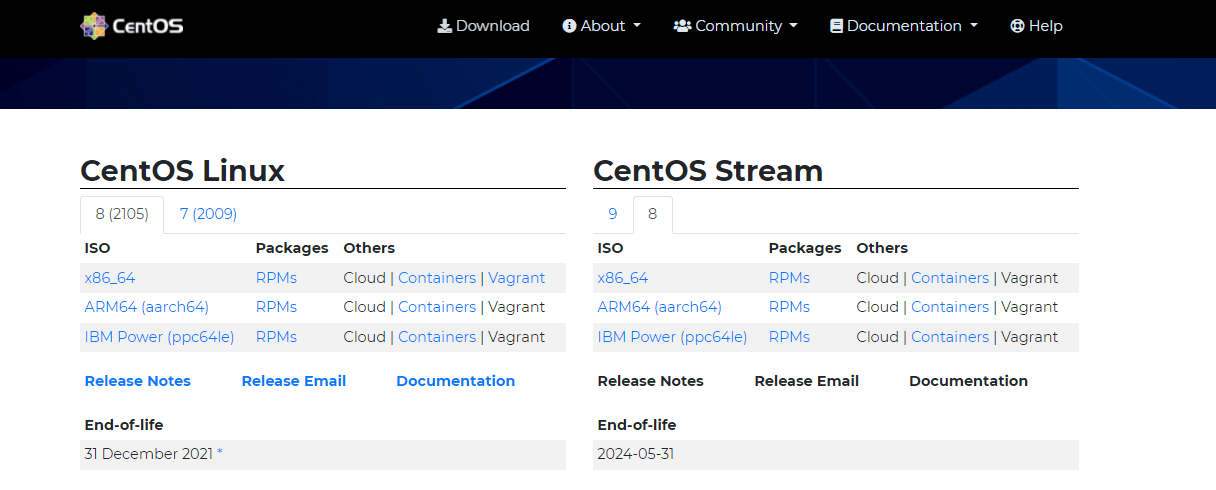Screen dimensions: 1216x490
Task: Click the CentOS Stream heading
Action: click(708, 171)
